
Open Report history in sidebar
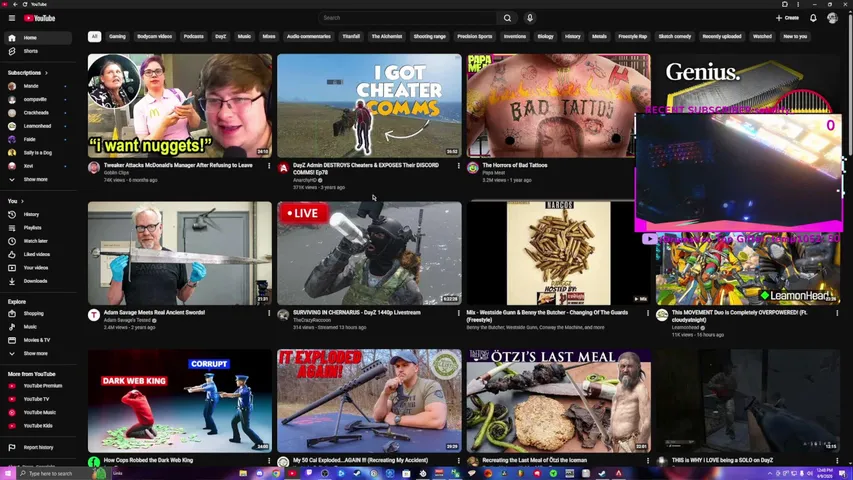pyautogui.click(x=38, y=447)
